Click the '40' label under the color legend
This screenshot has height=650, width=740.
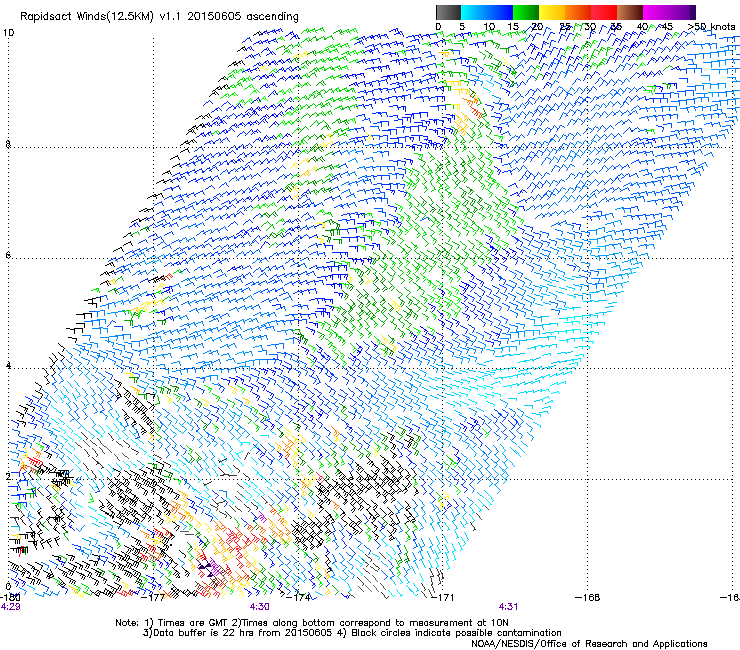coord(642,26)
